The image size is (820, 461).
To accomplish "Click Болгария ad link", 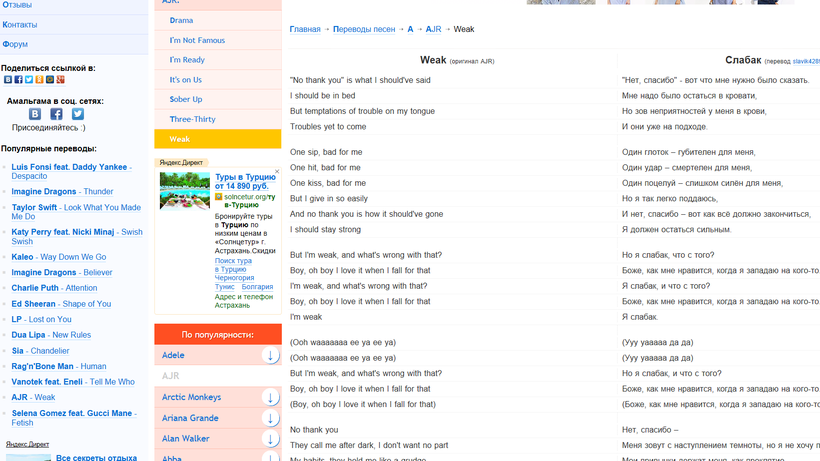I will pyautogui.click(x=257, y=287).
